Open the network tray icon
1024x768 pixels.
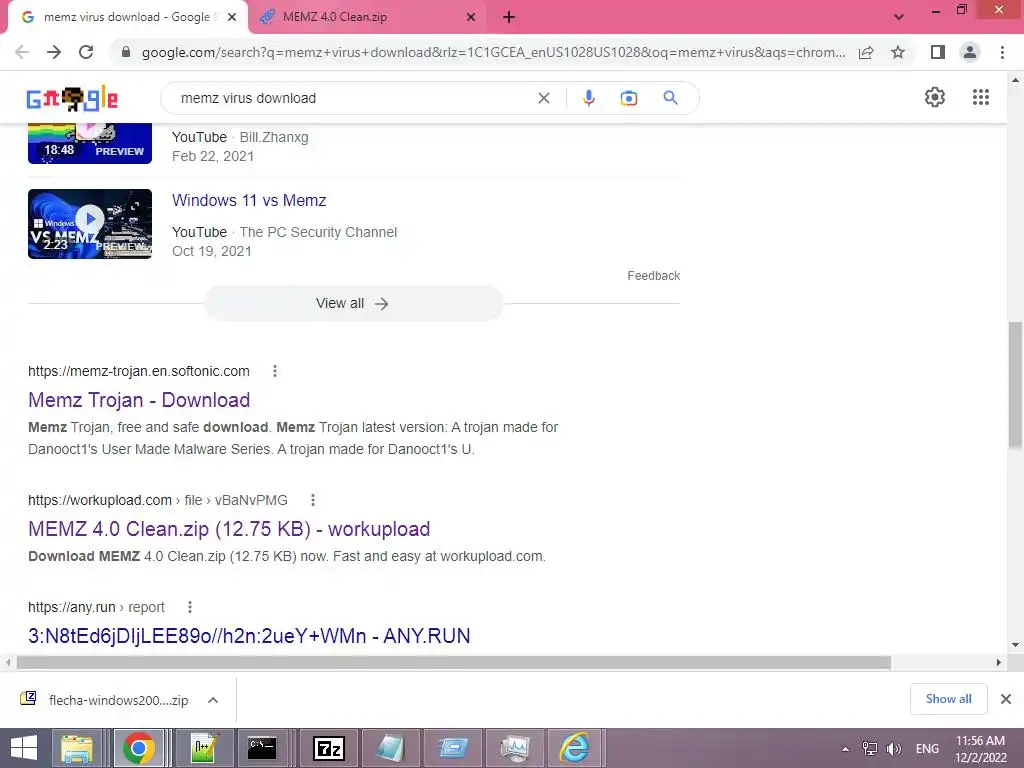coord(870,749)
